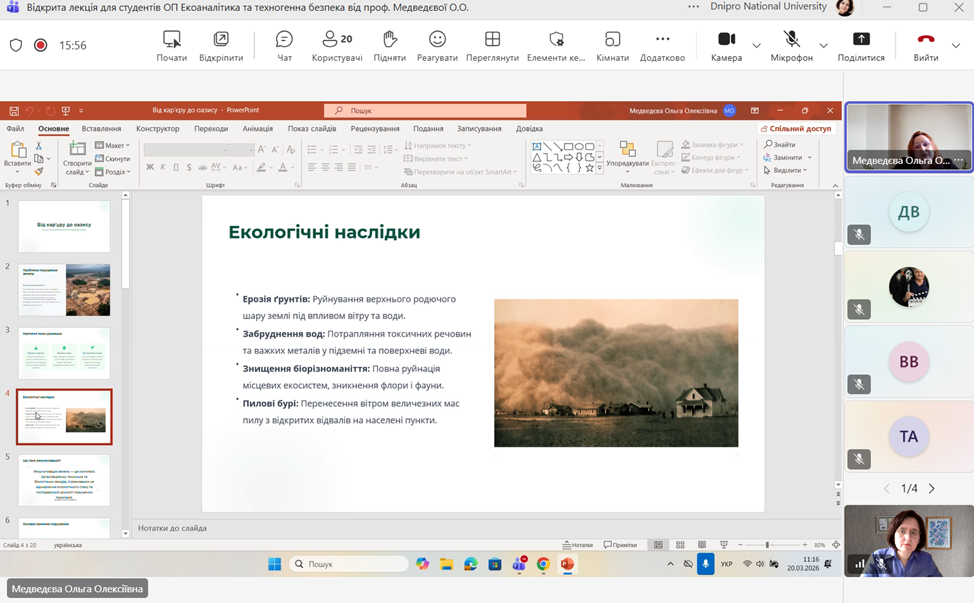
Task: Expand the camera options dropdown arrow
Action: [x=756, y=46]
